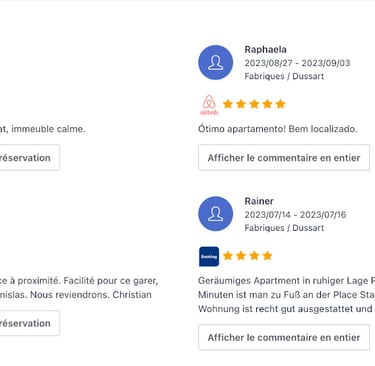
Task: Click Fabriques / Dussart under Raphaela
Action: [x=284, y=76]
